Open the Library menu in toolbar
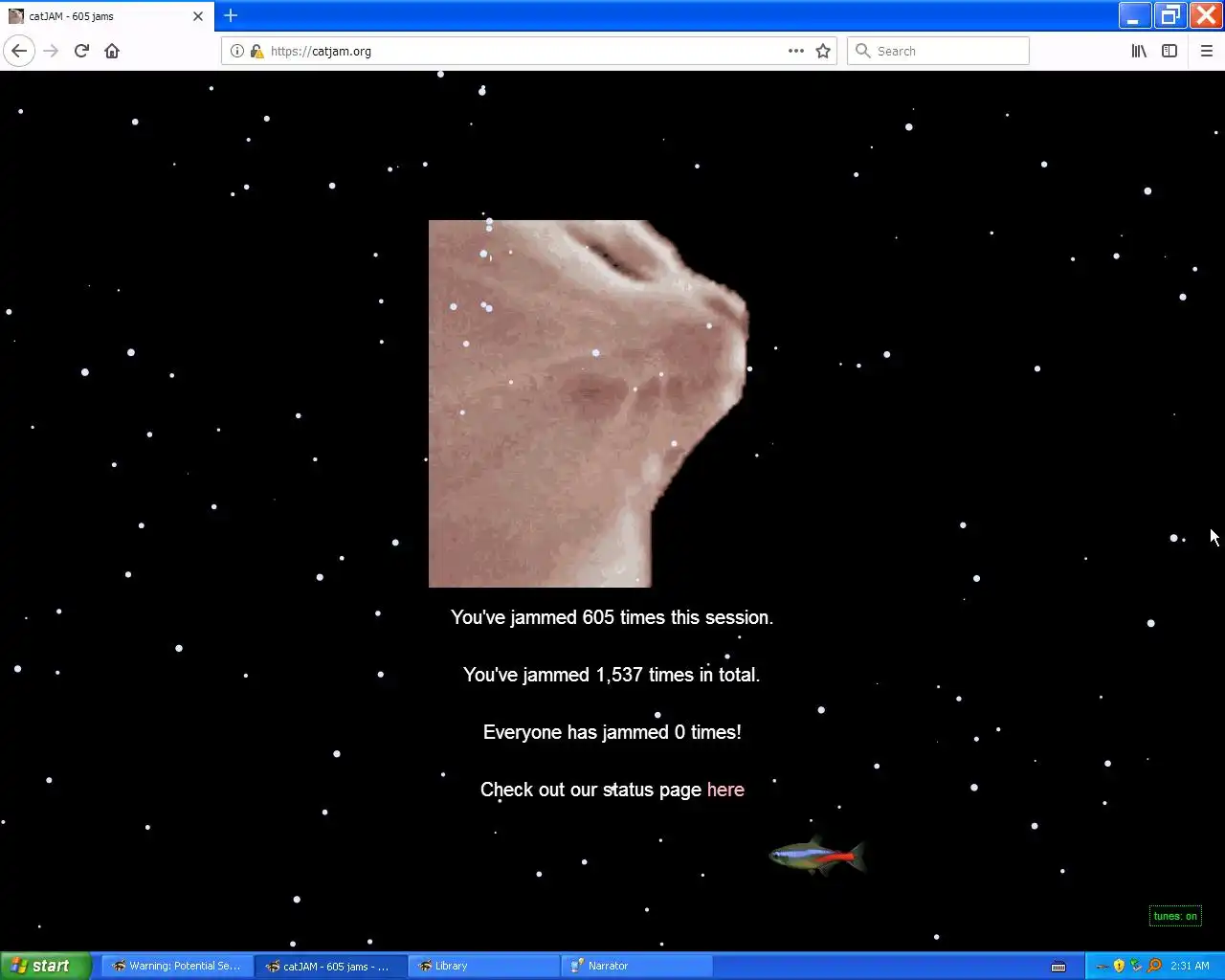 point(1139,51)
